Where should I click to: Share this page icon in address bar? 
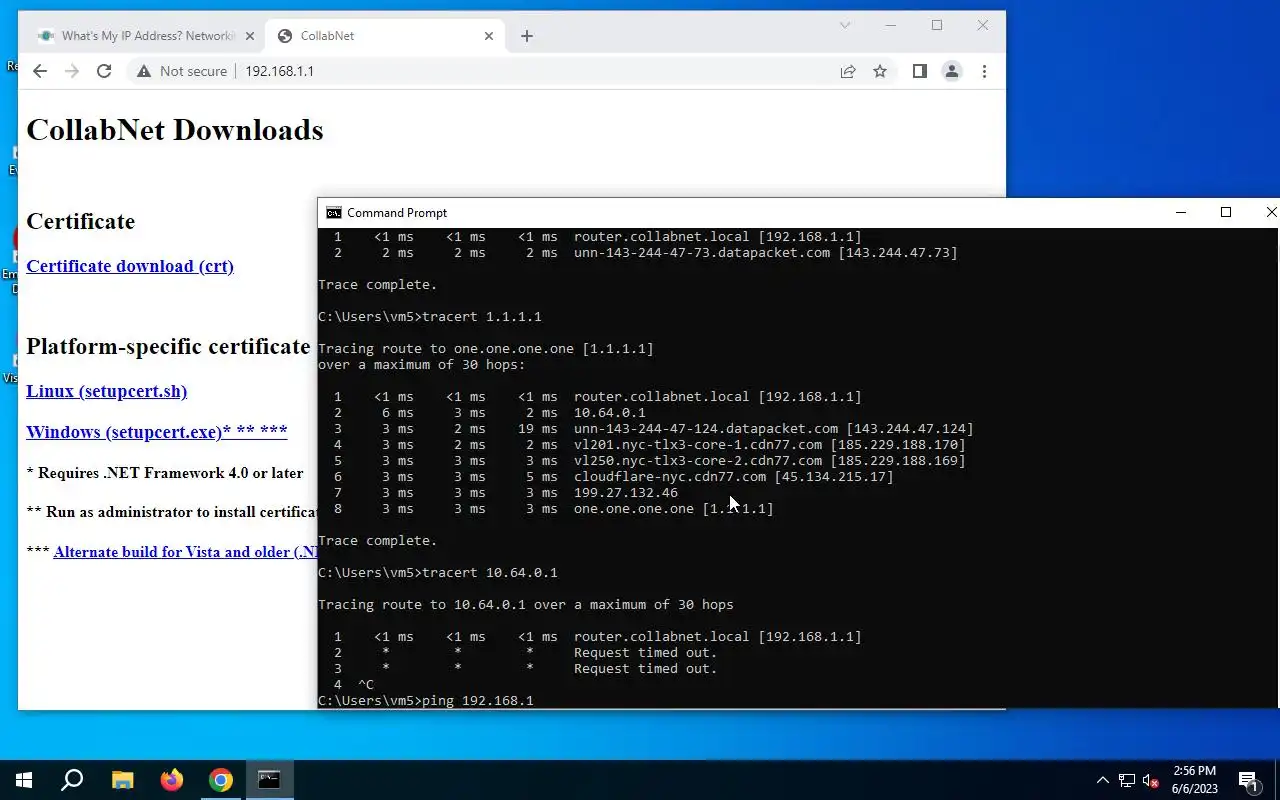848,71
